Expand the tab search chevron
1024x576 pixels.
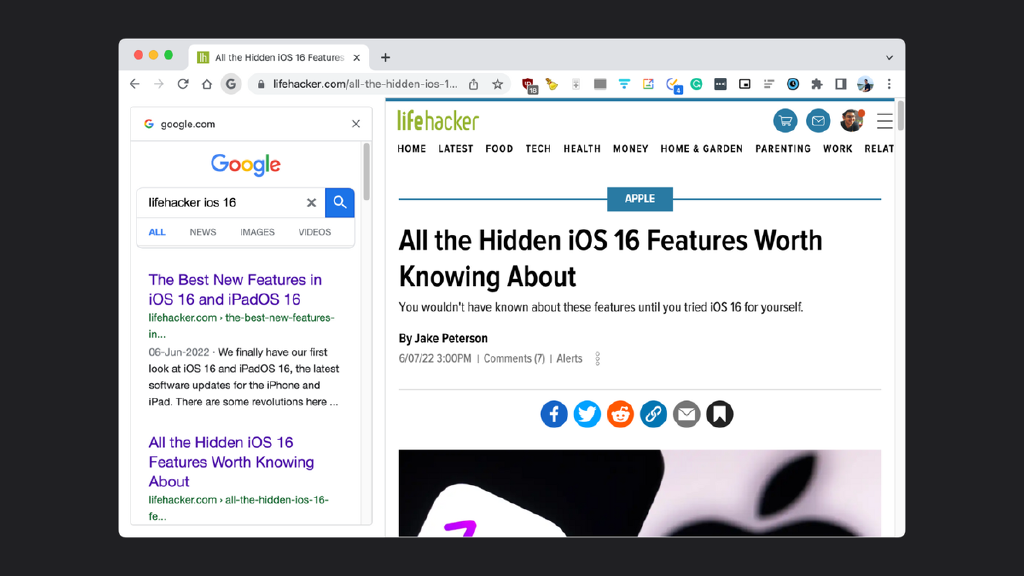point(889,57)
